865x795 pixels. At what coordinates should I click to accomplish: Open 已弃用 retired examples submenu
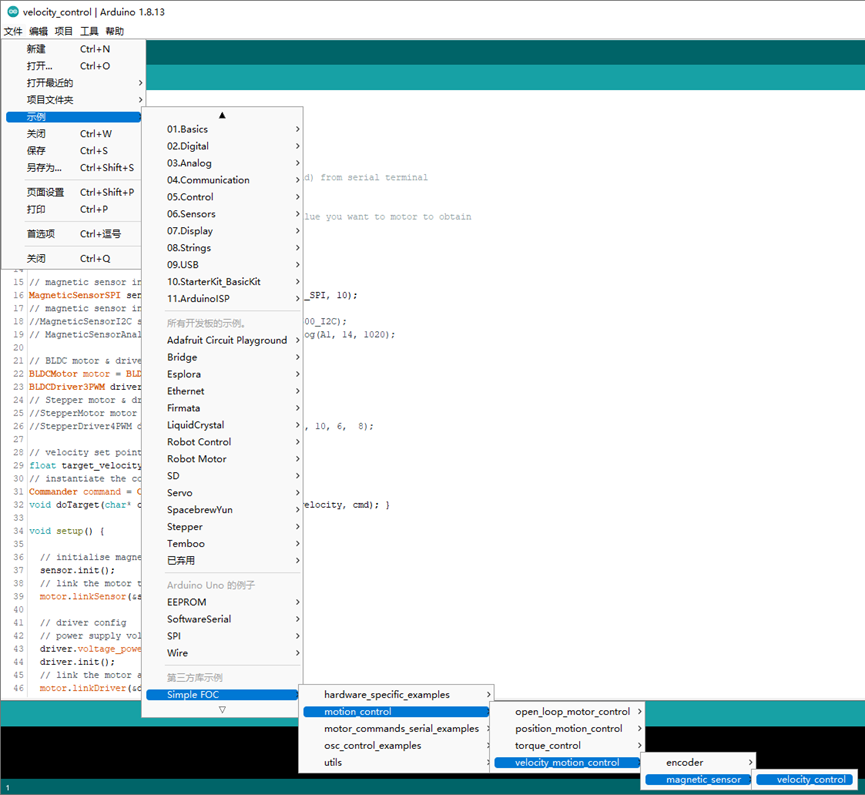pyautogui.click(x=223, y=561)
